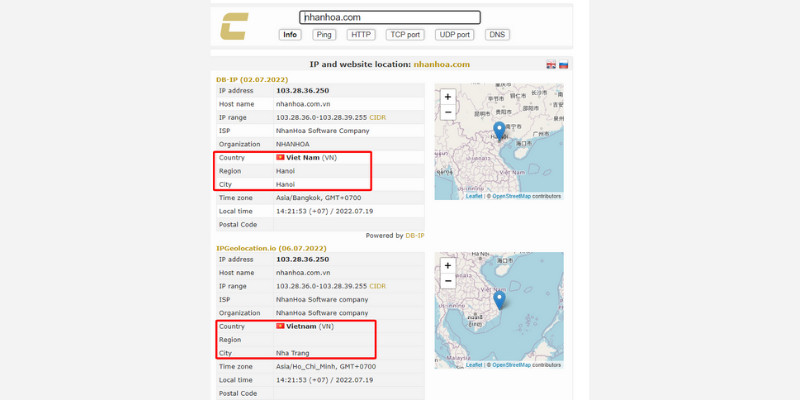The height and width of the screenshot is (400, 800).
Task: Zoom in on the DB-IP map
Action: click(448, 97)
